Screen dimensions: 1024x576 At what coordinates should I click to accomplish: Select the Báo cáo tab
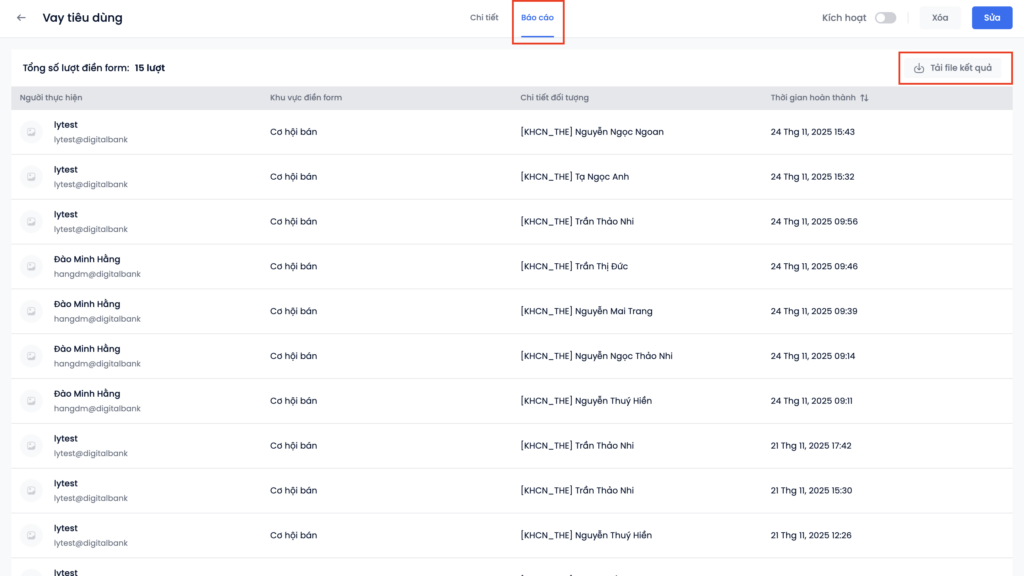click(537, 18)
